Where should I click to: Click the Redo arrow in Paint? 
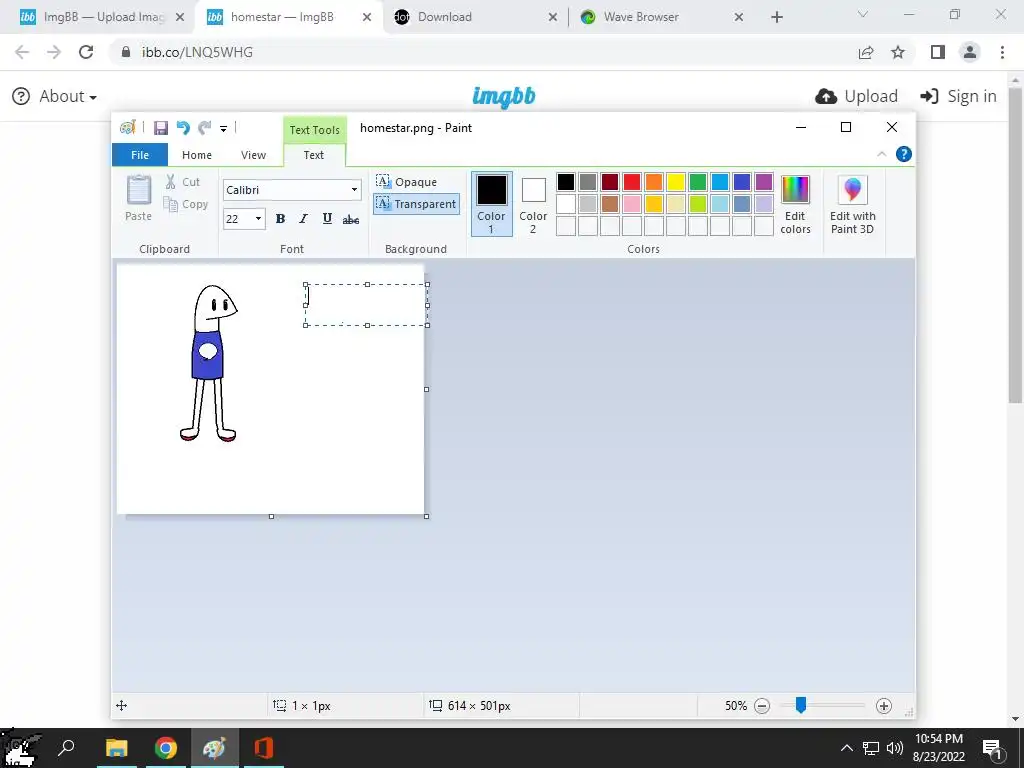click(205, 128)
